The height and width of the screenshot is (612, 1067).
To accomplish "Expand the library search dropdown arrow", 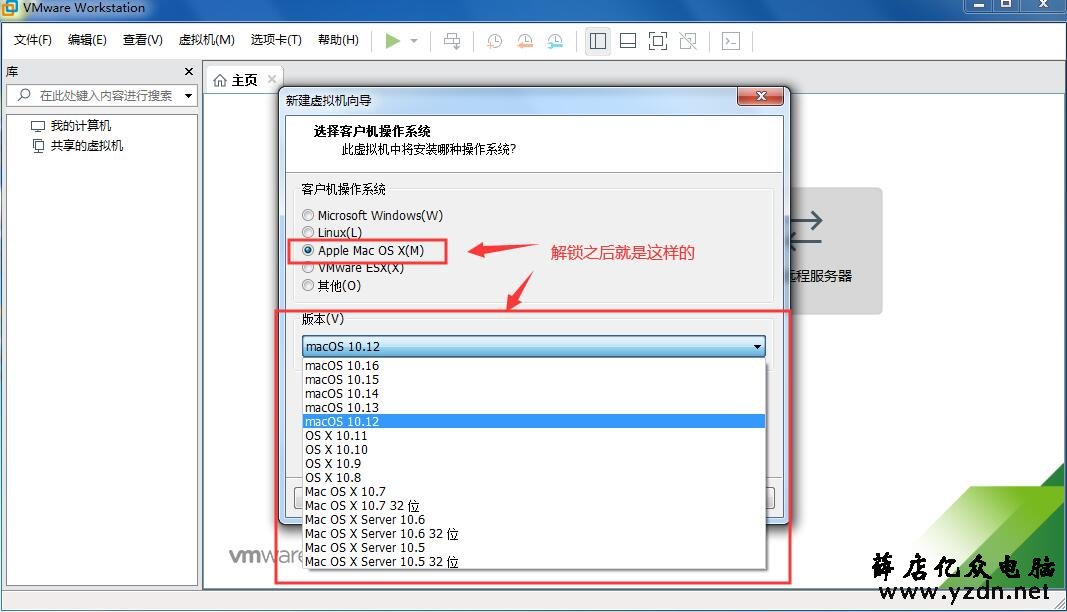I will 188,95.
